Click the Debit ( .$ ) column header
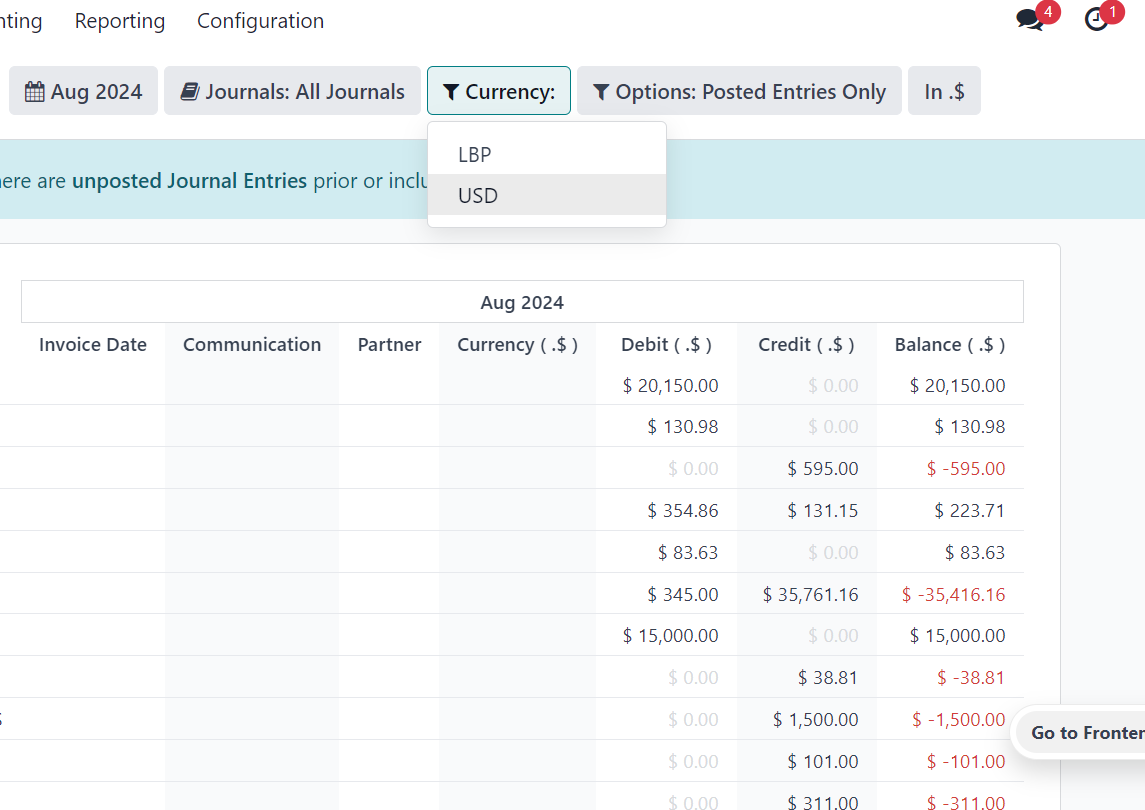This screenshot has height=810, width=1145. (666, 345)
